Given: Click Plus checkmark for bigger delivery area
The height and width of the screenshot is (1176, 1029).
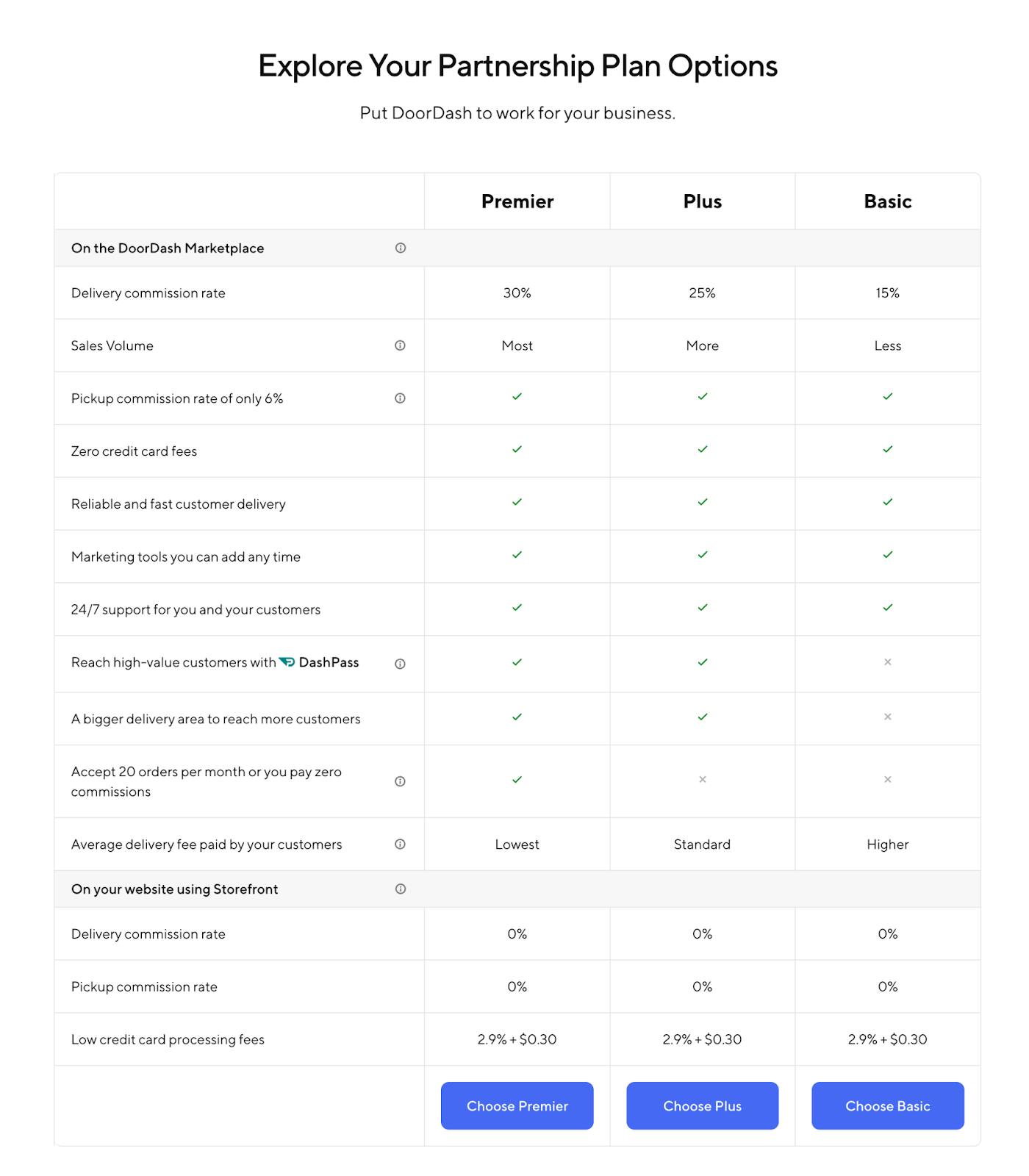Looking at the screenshot, I should (x=702, y=717).
